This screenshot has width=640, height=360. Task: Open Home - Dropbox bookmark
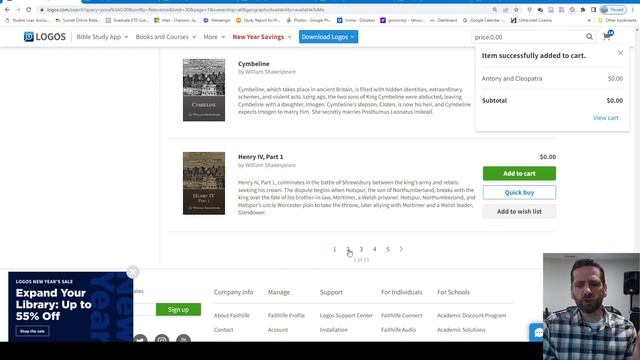click(x=356, y=20)
